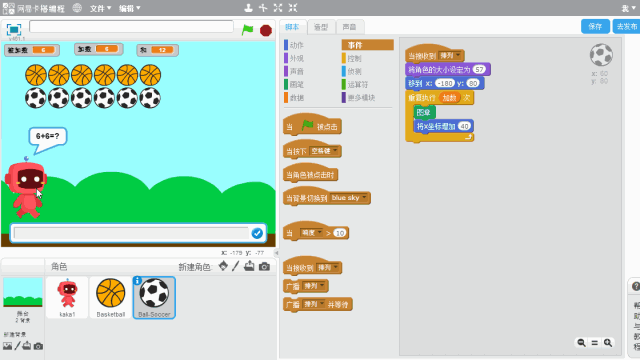Select the 控制 block category
This screenshot has width=640, height=360.
click(x=354, y=58)
